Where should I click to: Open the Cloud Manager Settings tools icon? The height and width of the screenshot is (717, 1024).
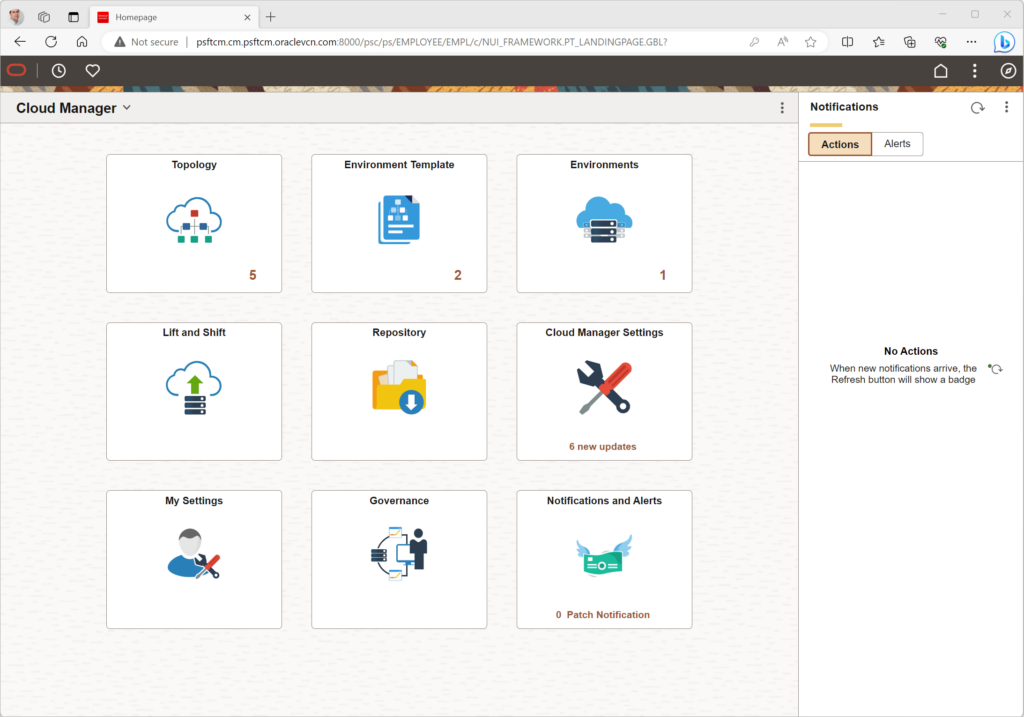[604, 387]
